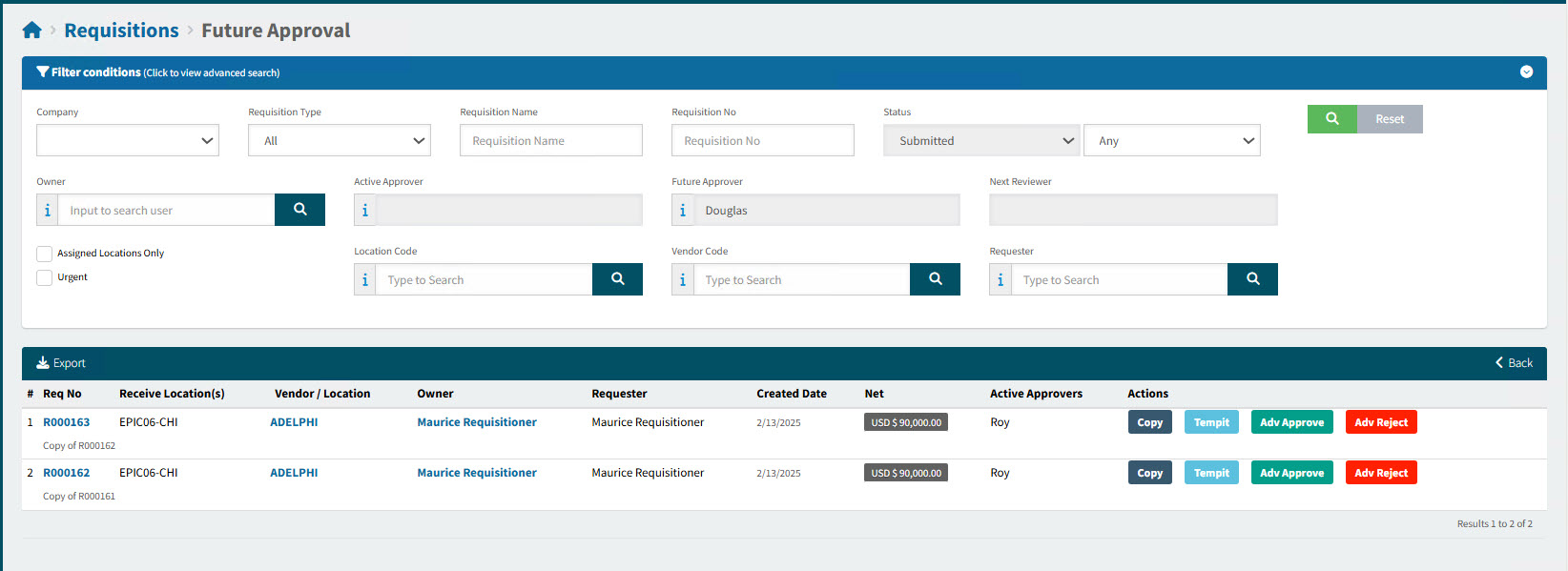Open the Requisition Type dropdown

click(340, 140)
